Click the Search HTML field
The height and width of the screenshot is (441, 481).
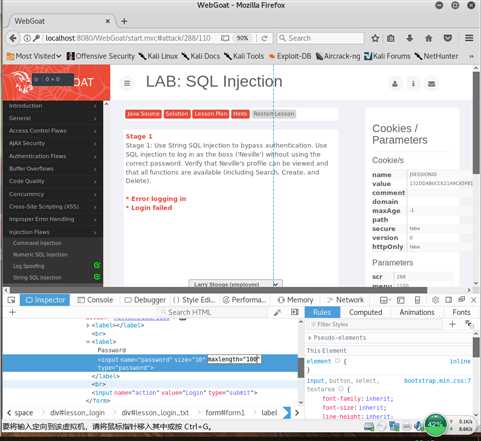tap(213, 312)
